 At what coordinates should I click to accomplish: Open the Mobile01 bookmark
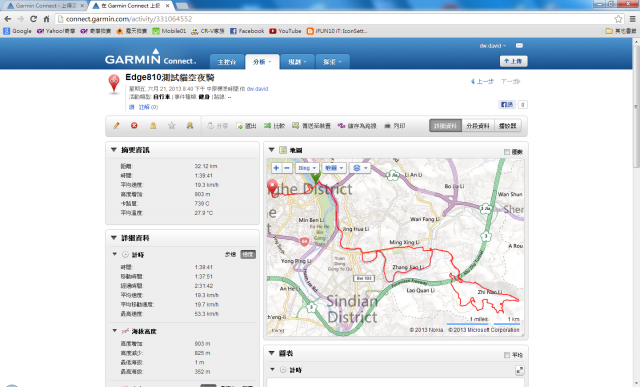tap(169, 31)
